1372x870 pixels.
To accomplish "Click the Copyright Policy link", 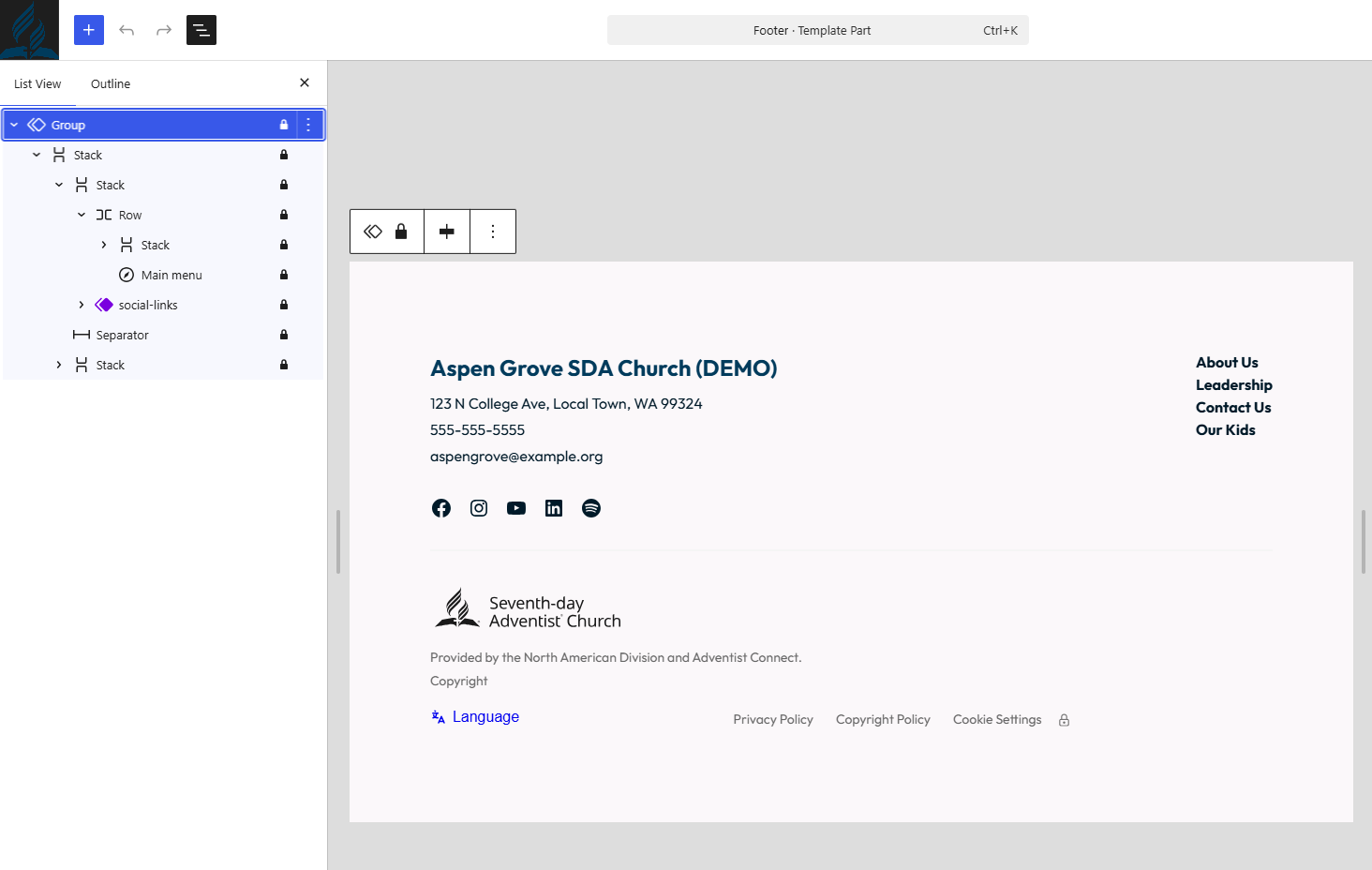I will point(883,720).
